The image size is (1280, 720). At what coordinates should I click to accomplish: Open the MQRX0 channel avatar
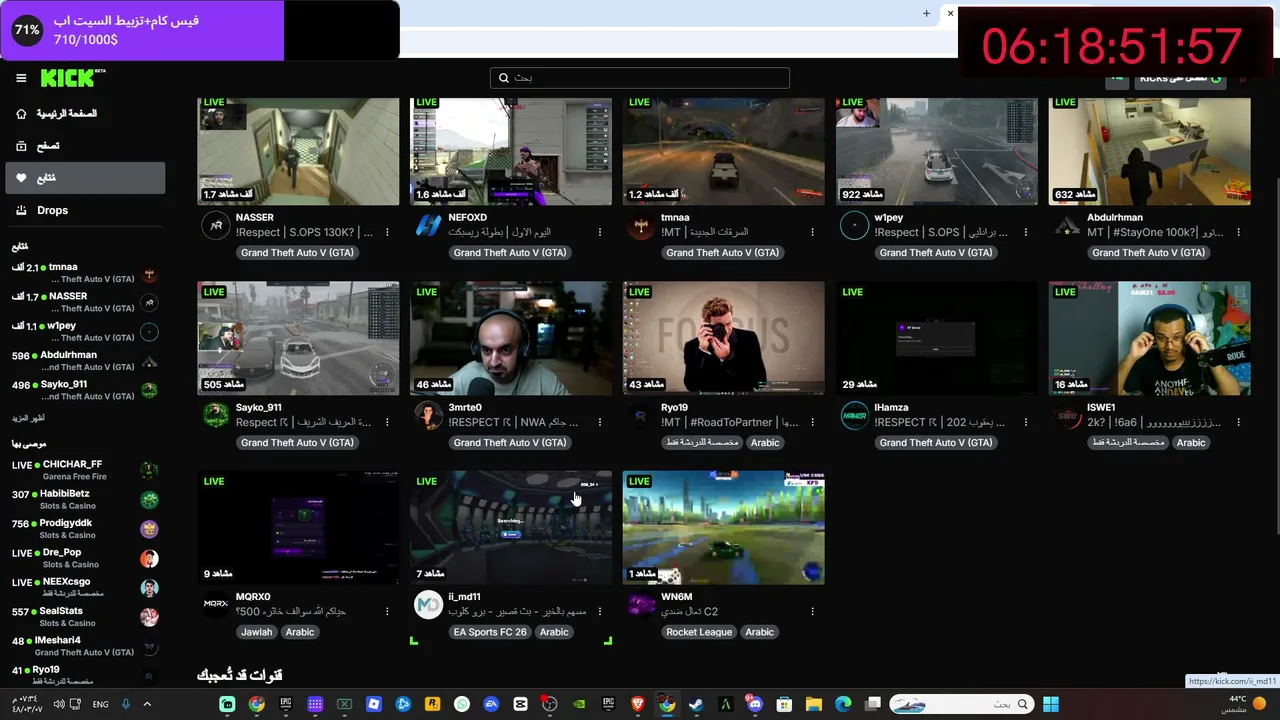pyautogui.click(x=215, y=605)
